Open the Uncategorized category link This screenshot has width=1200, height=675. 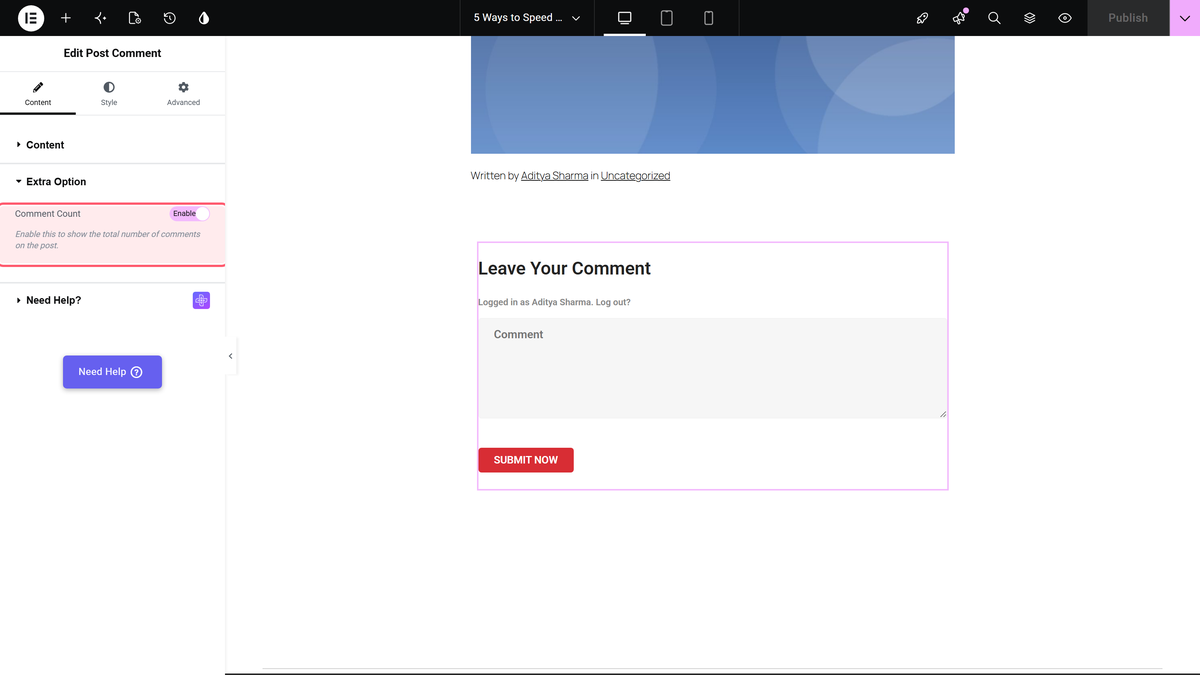(635, 176)
